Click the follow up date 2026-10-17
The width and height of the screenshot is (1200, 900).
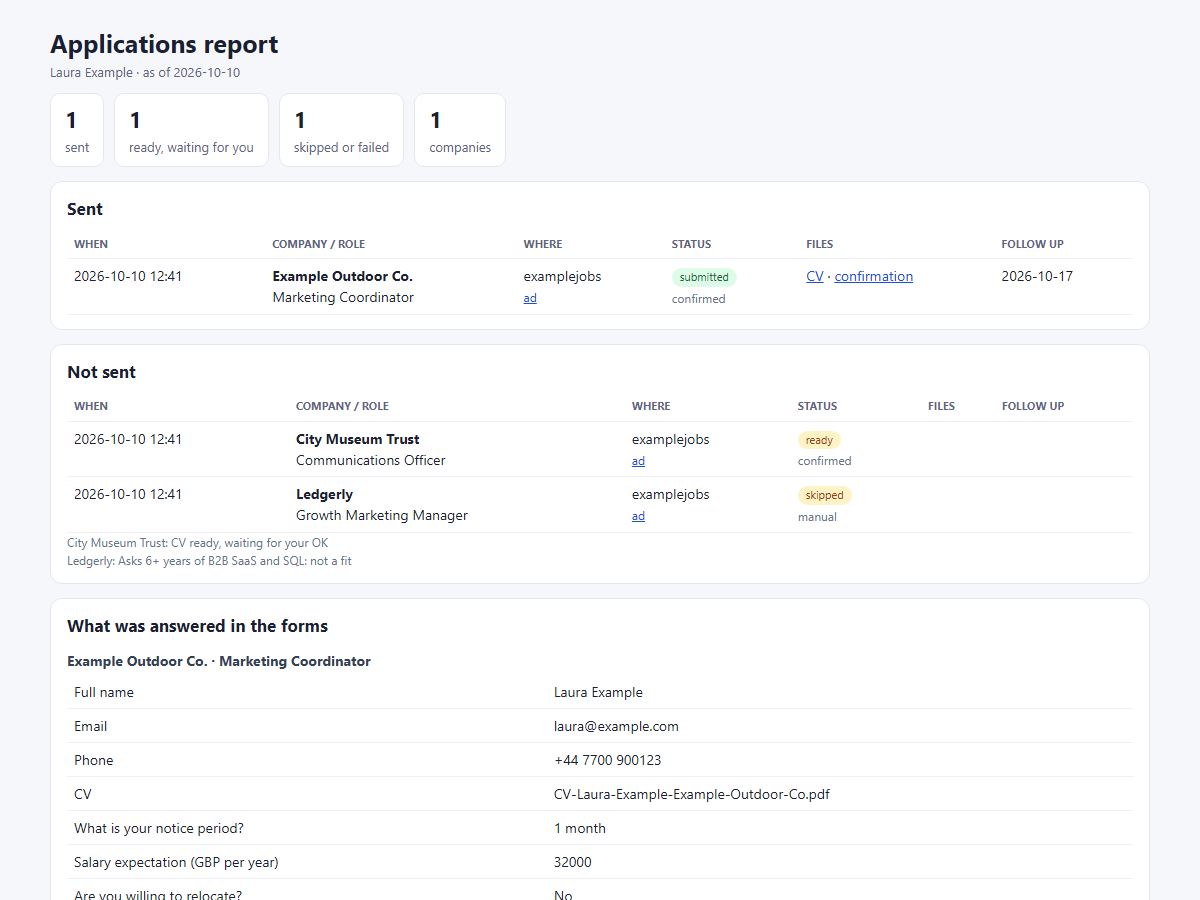[1037, 277]
